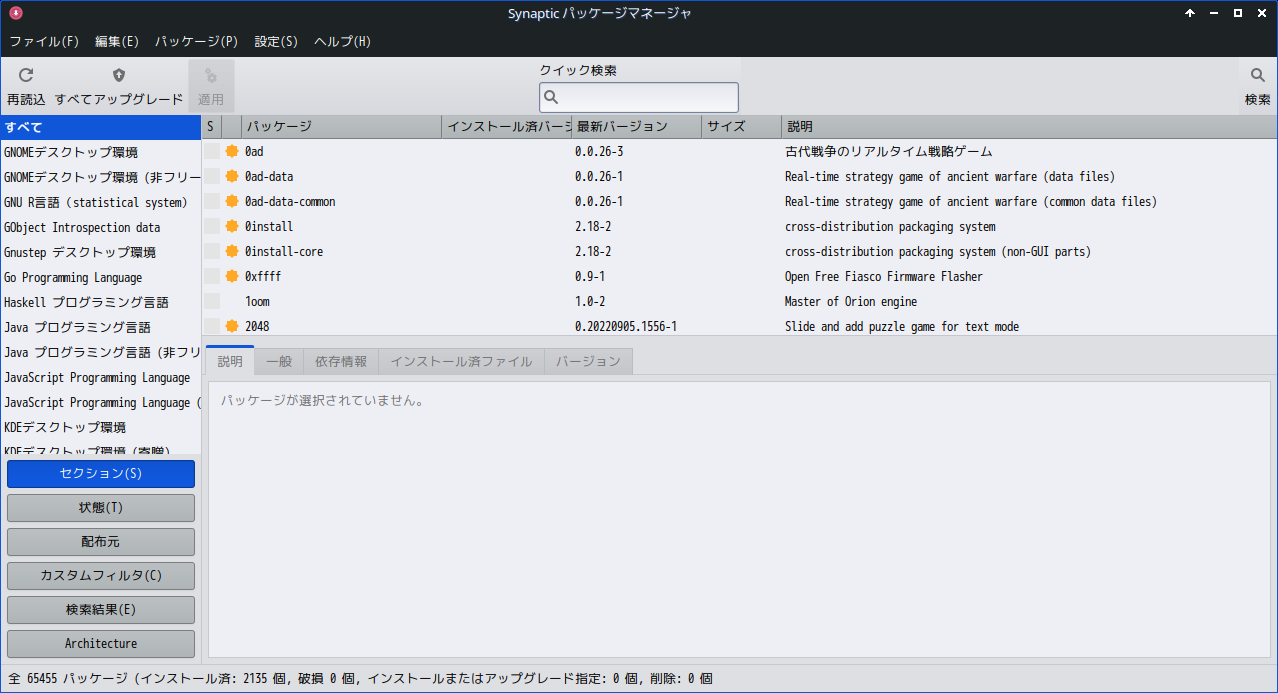Click the Synaptic window app icon
This screenshot has width=1278, height=693.
pyautogui.click(x=15, y=13)
